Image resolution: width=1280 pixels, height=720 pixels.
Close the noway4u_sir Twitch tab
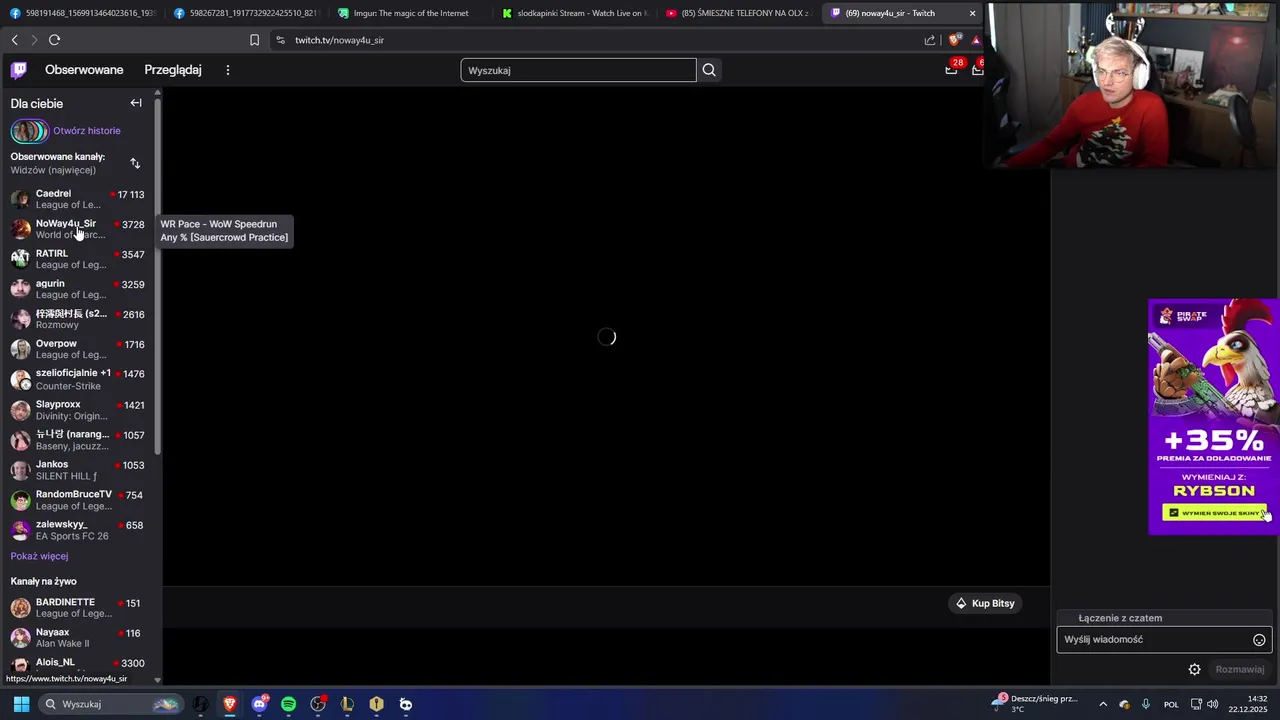pos(972,13)
